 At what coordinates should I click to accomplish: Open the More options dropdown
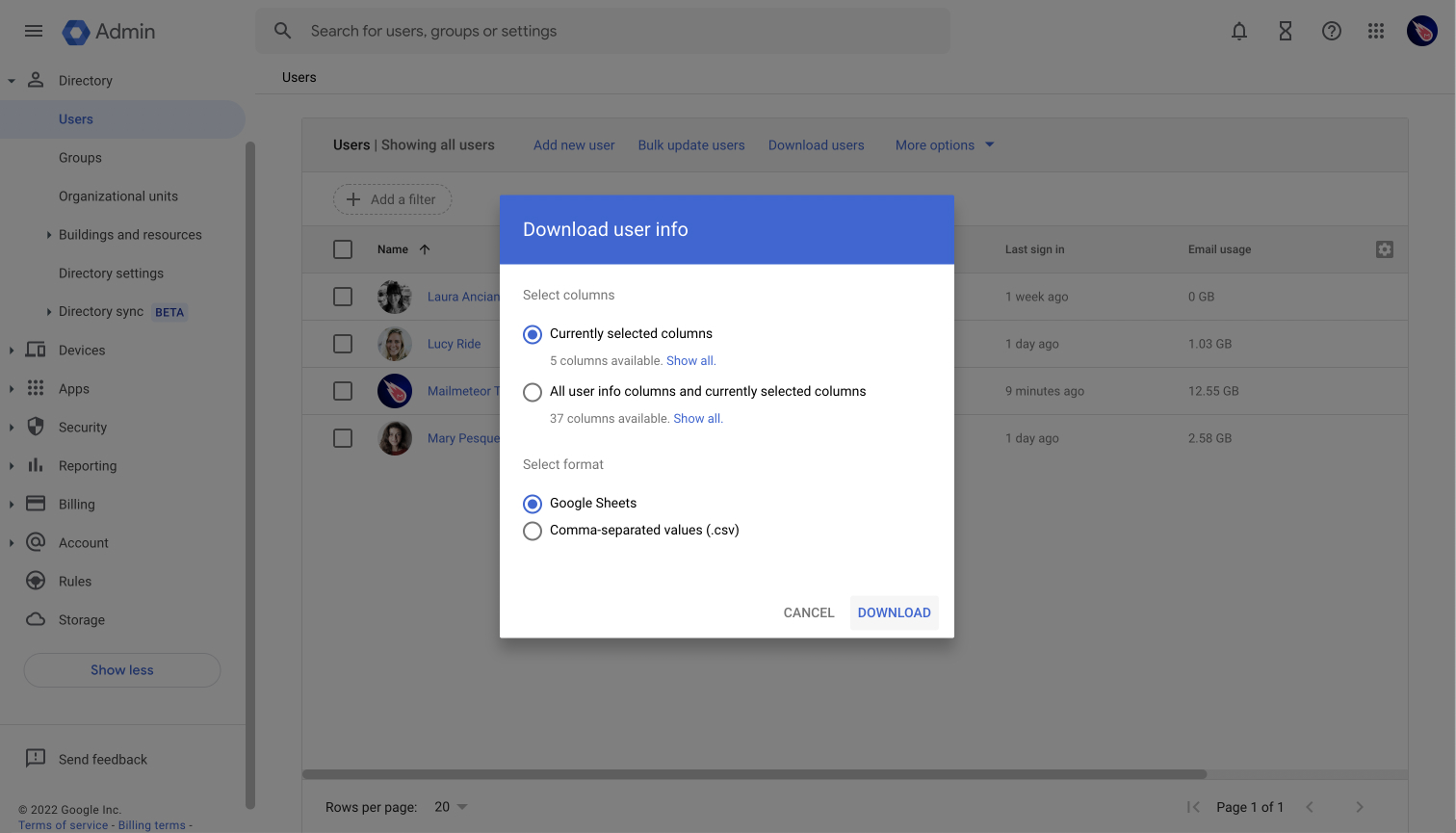pyautogui.click(x=944, y=144)
